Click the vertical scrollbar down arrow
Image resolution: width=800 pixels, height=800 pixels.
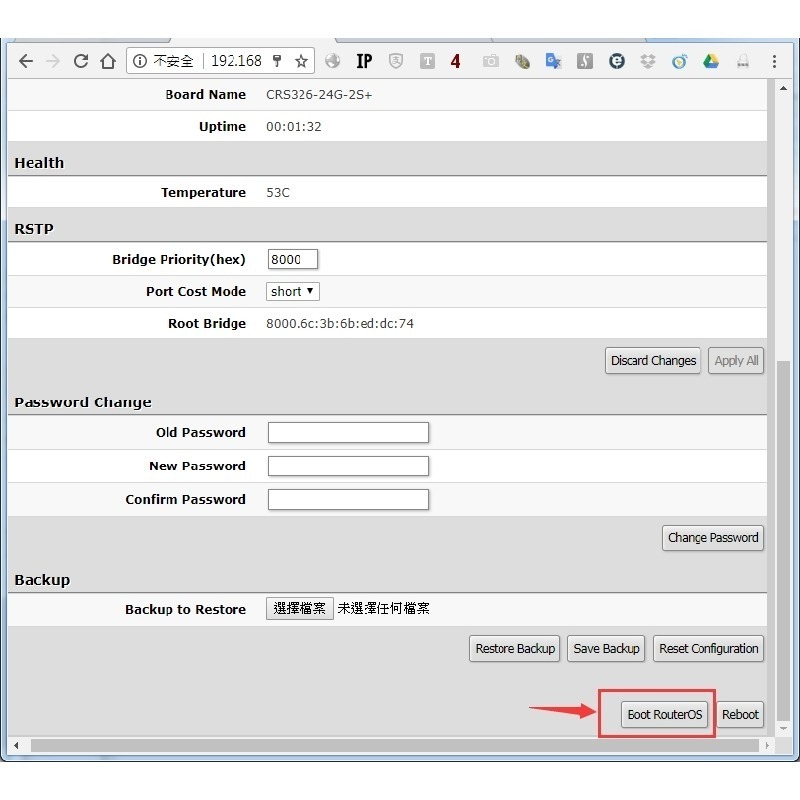783,726
